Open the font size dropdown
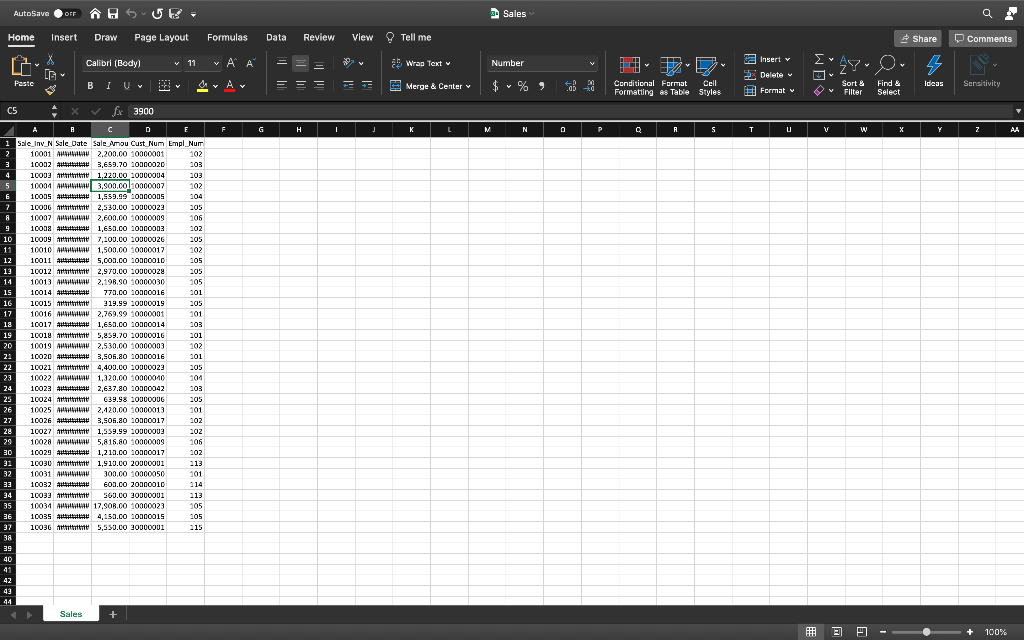 point(215,62)
